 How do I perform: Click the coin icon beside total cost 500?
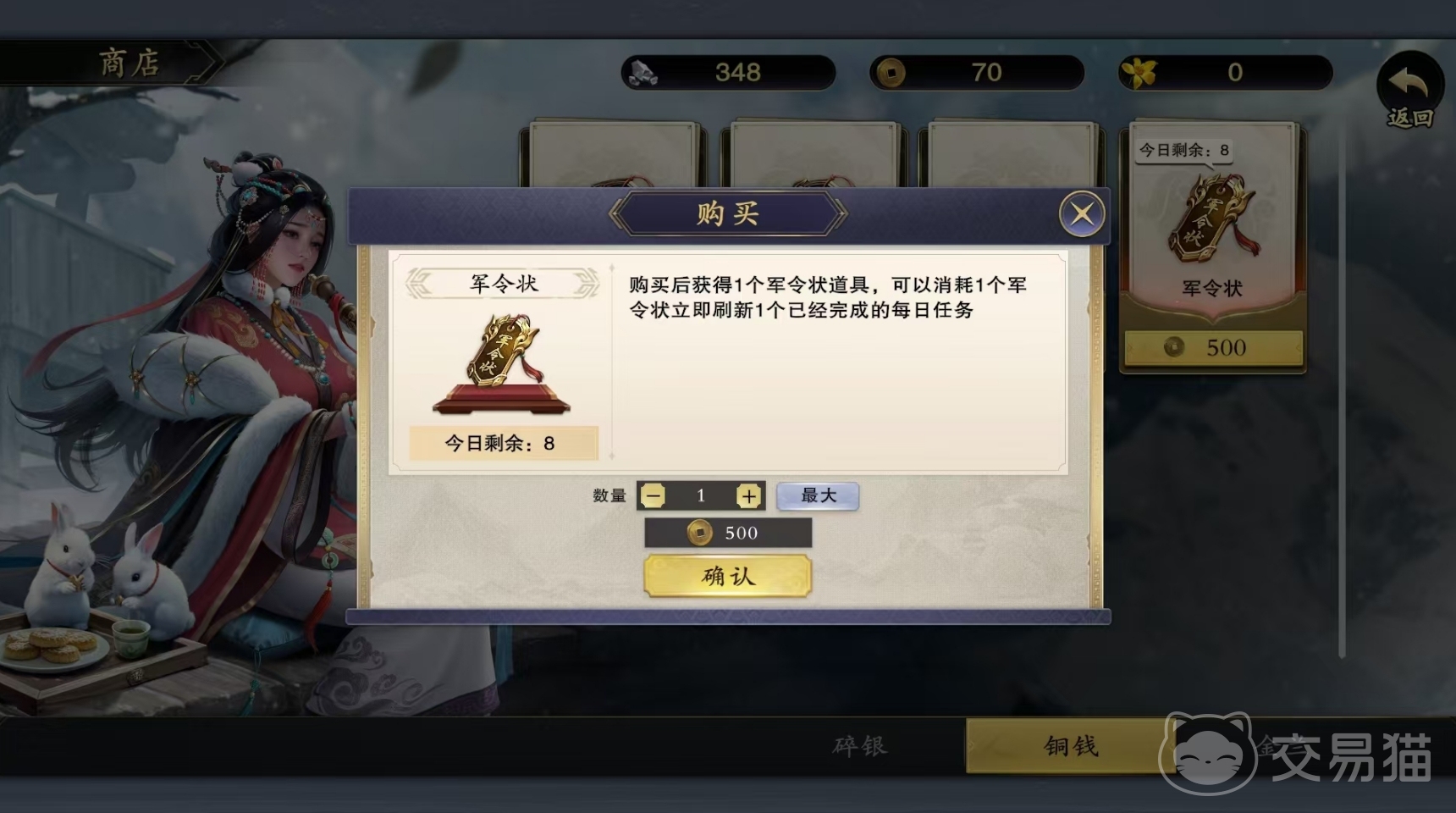point(699,533)
